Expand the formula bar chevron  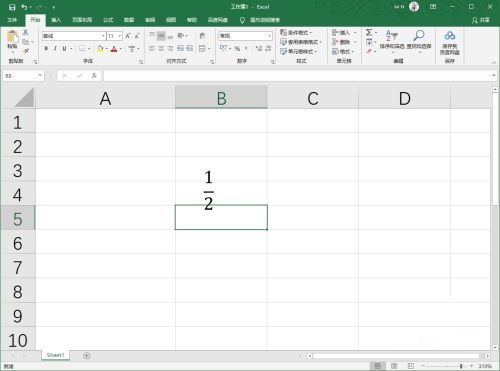(x=494, y=76)
